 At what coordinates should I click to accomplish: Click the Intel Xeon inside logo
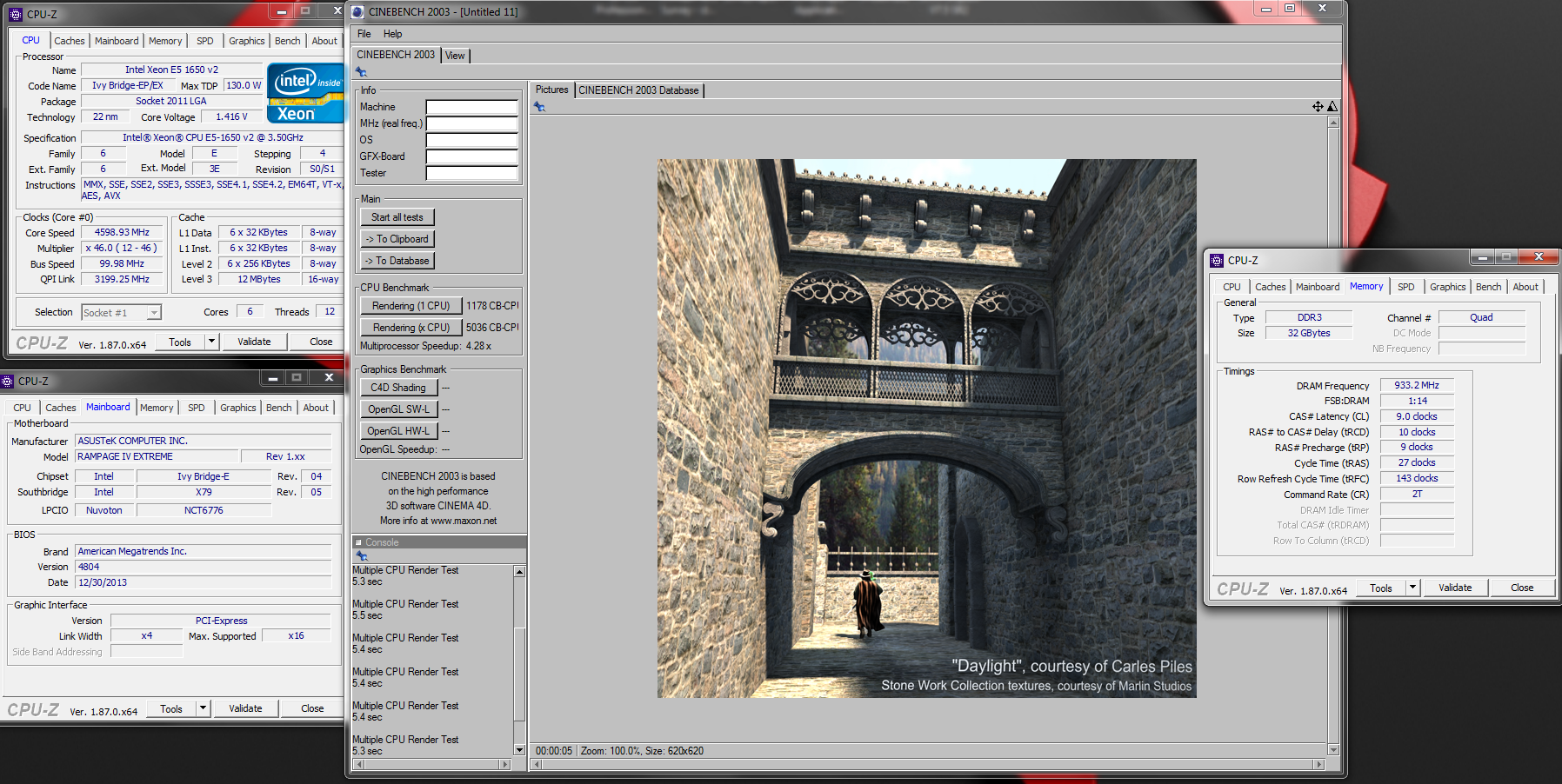click(x=306, y=93)
